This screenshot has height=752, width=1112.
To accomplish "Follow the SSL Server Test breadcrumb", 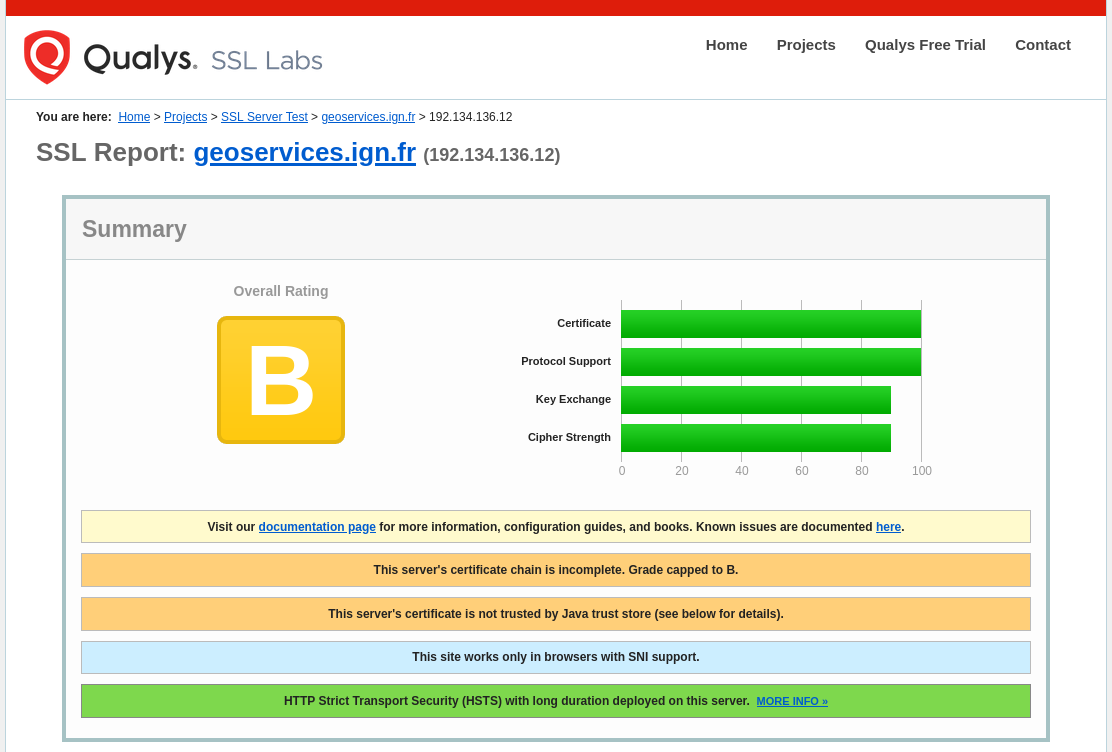I will [264, 116].
